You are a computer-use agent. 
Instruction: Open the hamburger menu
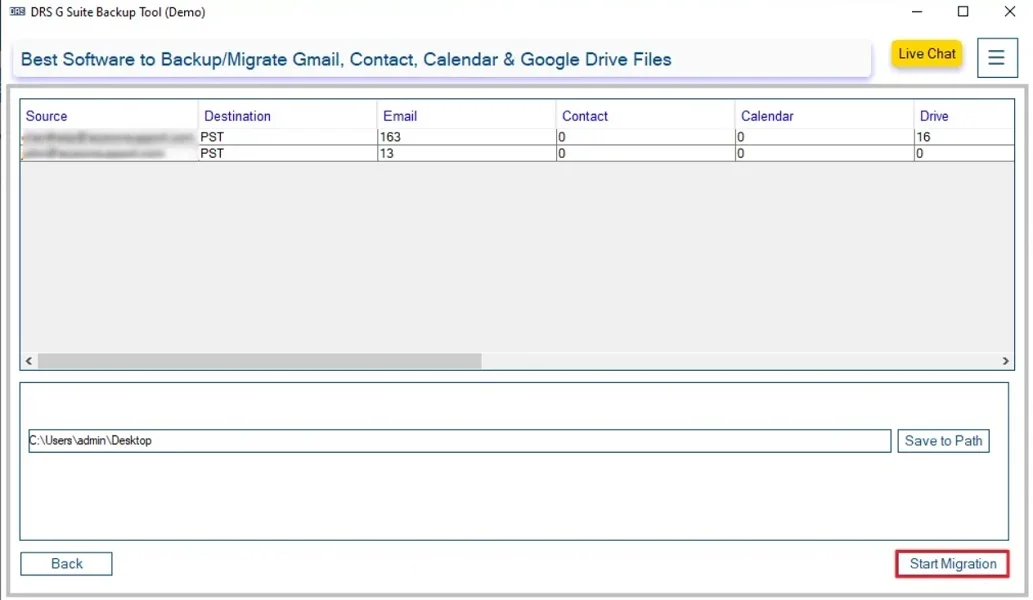[996, 57]
